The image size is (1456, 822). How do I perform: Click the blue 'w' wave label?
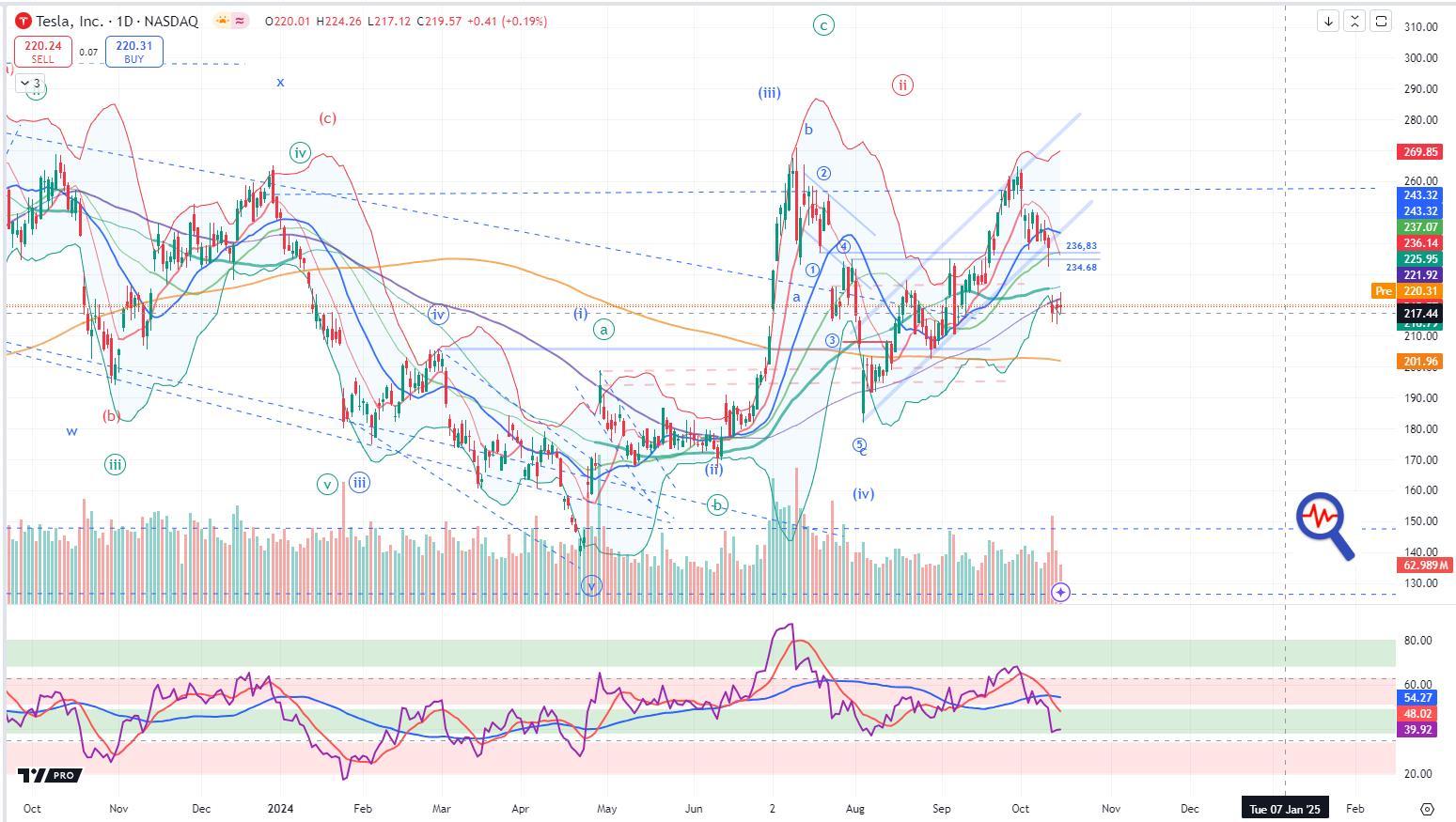(71, 431)
